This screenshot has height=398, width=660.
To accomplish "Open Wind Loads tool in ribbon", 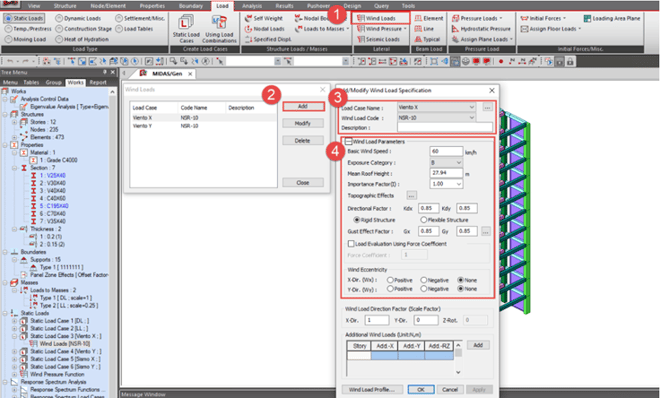I will [x=381, y=18].
